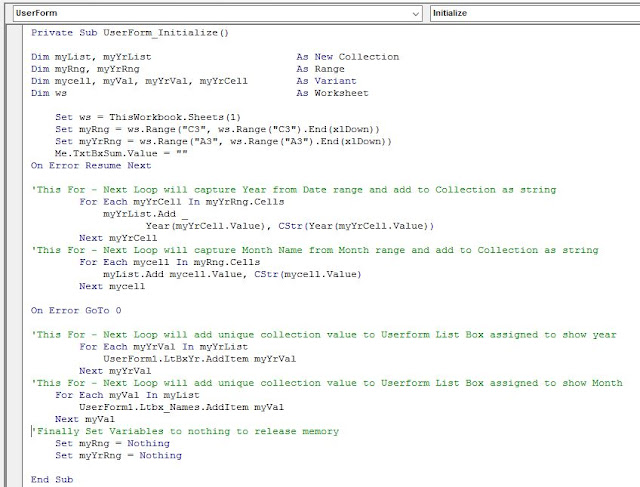Image resolution: width=640 pixels, height=487 pixels.
Task: Click 'Set myRng = Nothing' line
Action: tap(112, 444)
